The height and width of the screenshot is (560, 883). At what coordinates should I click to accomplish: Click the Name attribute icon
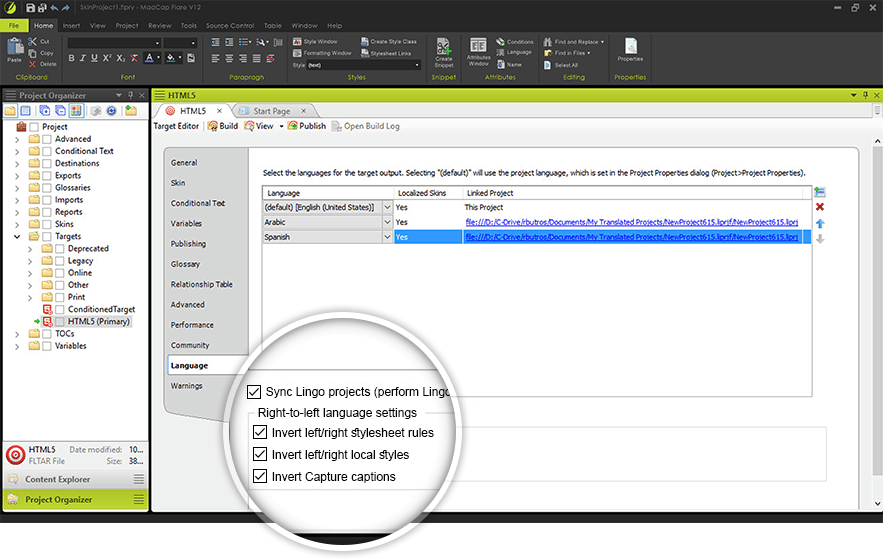coord(501,64)
